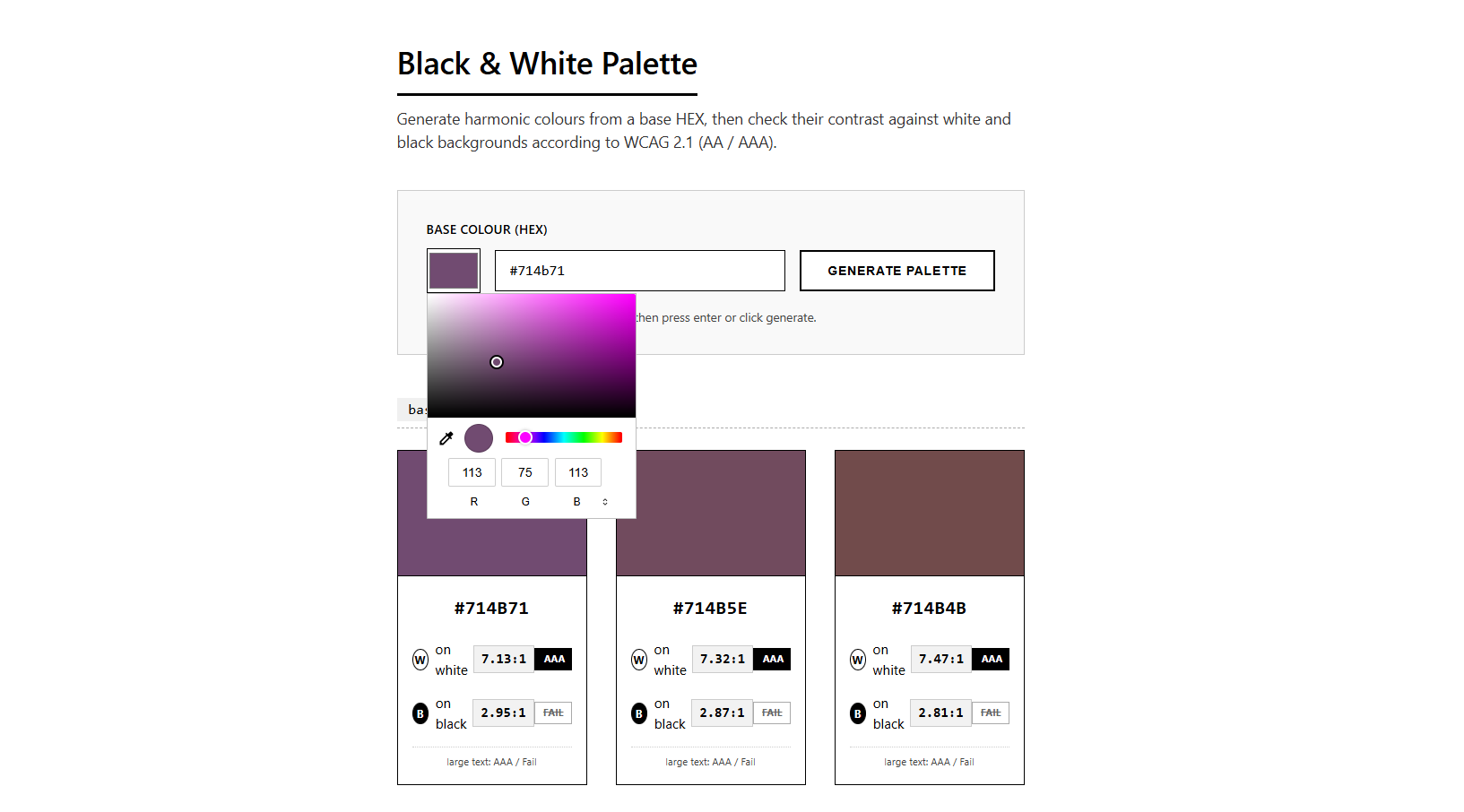Click the #714b71 hex input field
1464x812 pixels.
tap(639, 270)
